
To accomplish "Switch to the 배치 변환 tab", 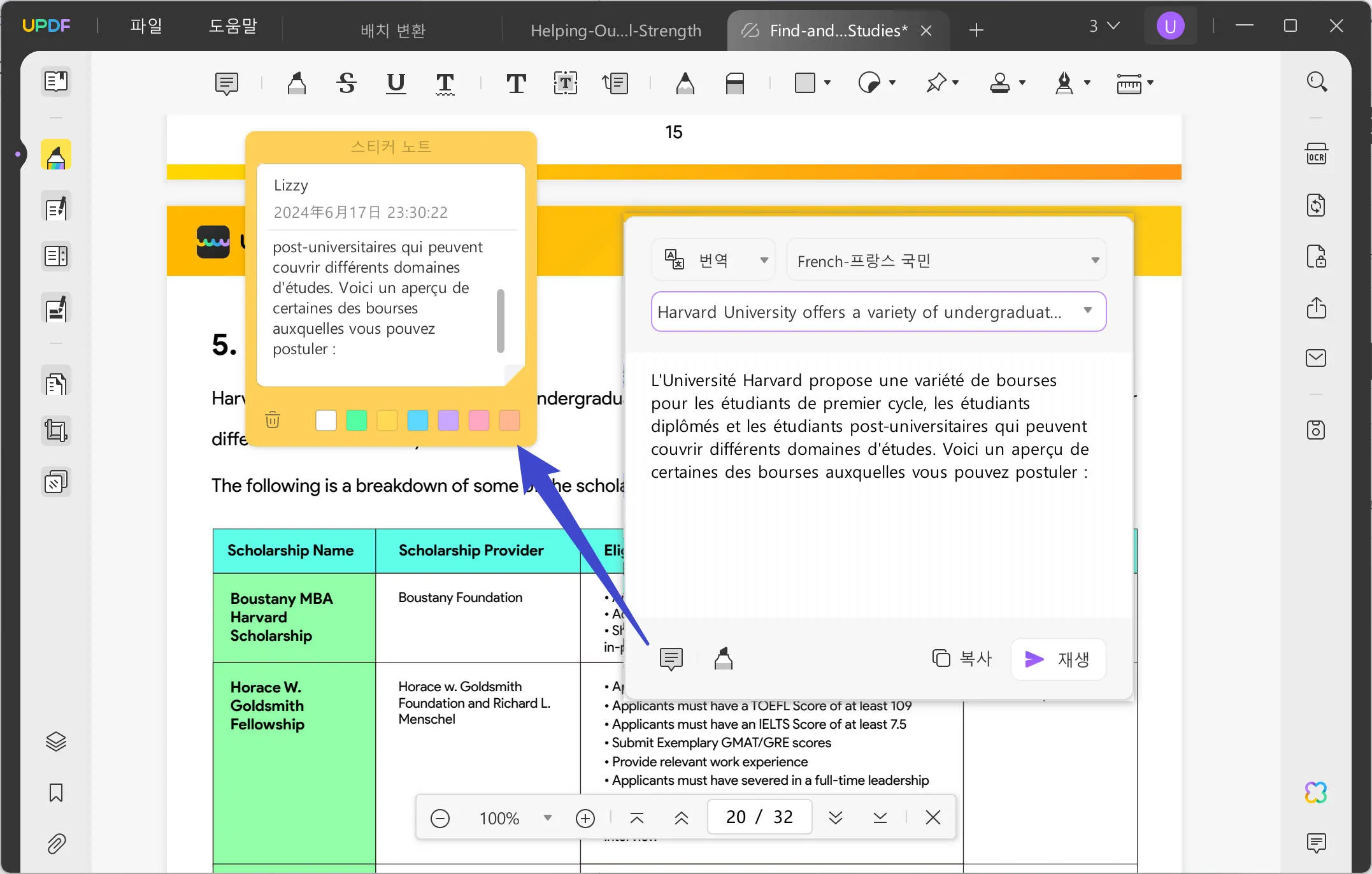I will click(x=393, y=31).
